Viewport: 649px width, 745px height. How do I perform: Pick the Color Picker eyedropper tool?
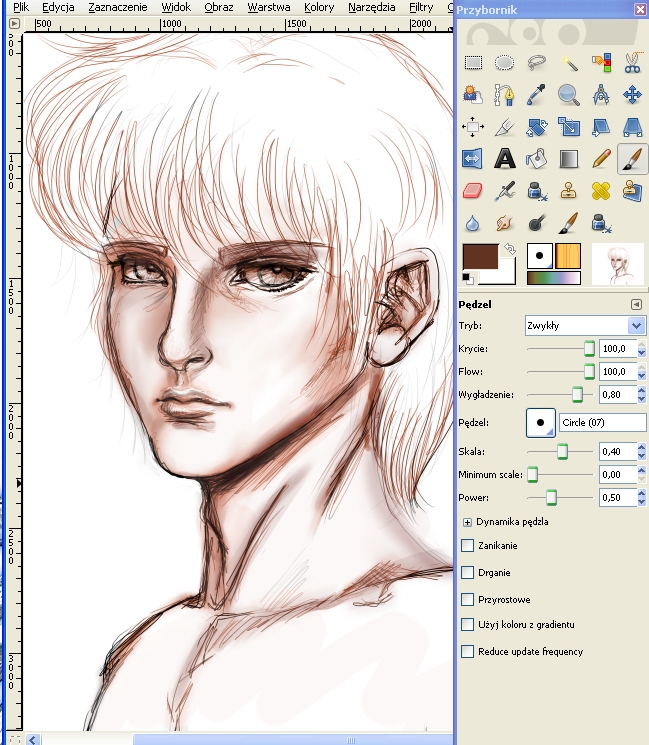[537, 94]
